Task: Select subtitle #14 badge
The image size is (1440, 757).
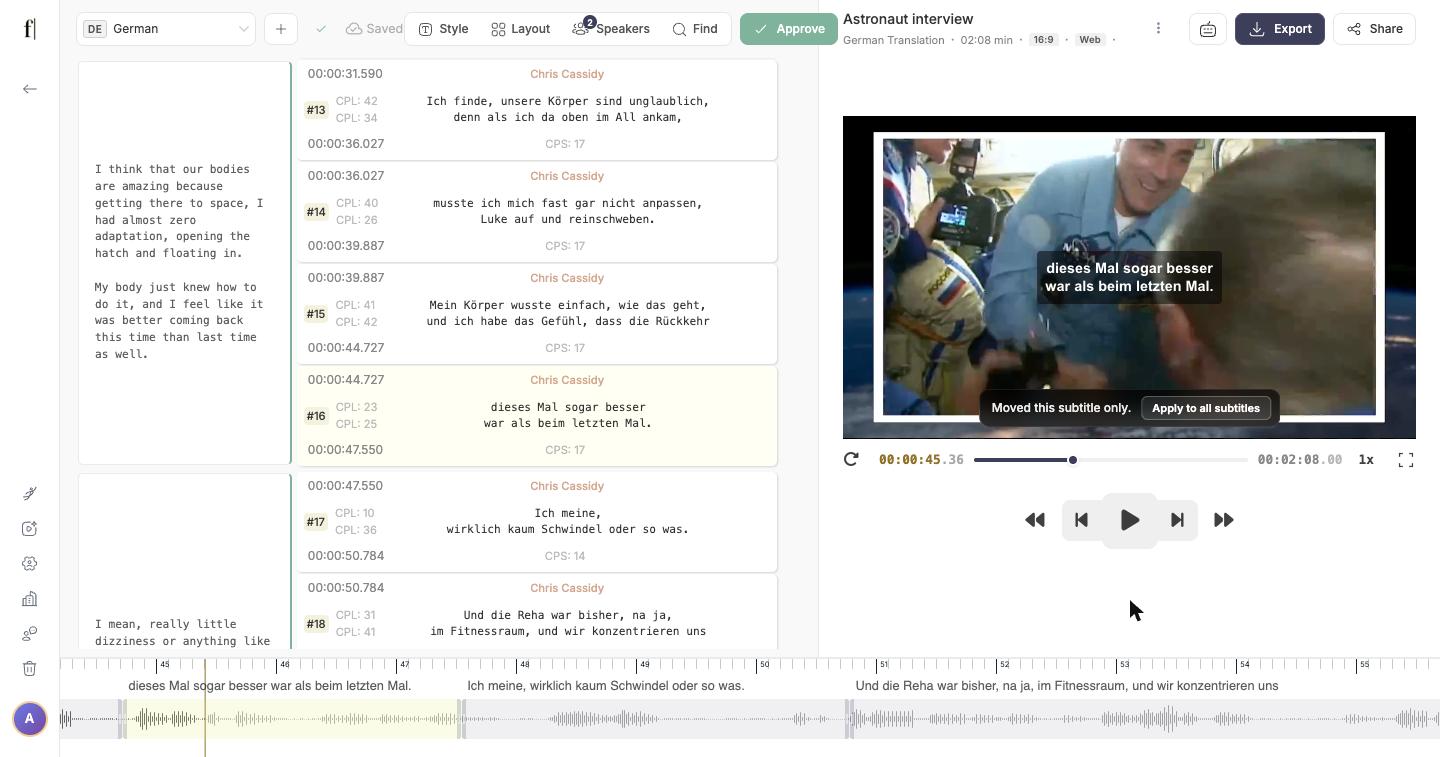Action: tap(316, 212)
